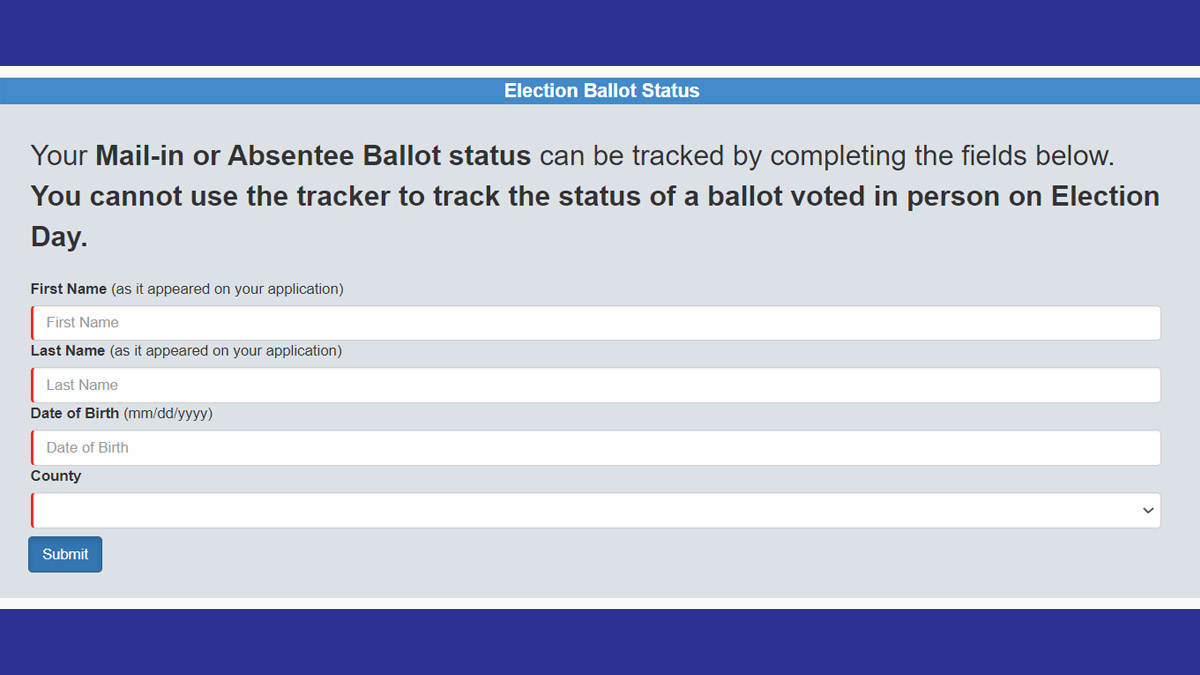Click the mm/dd/yyyy format hint text

pos(168,413)
